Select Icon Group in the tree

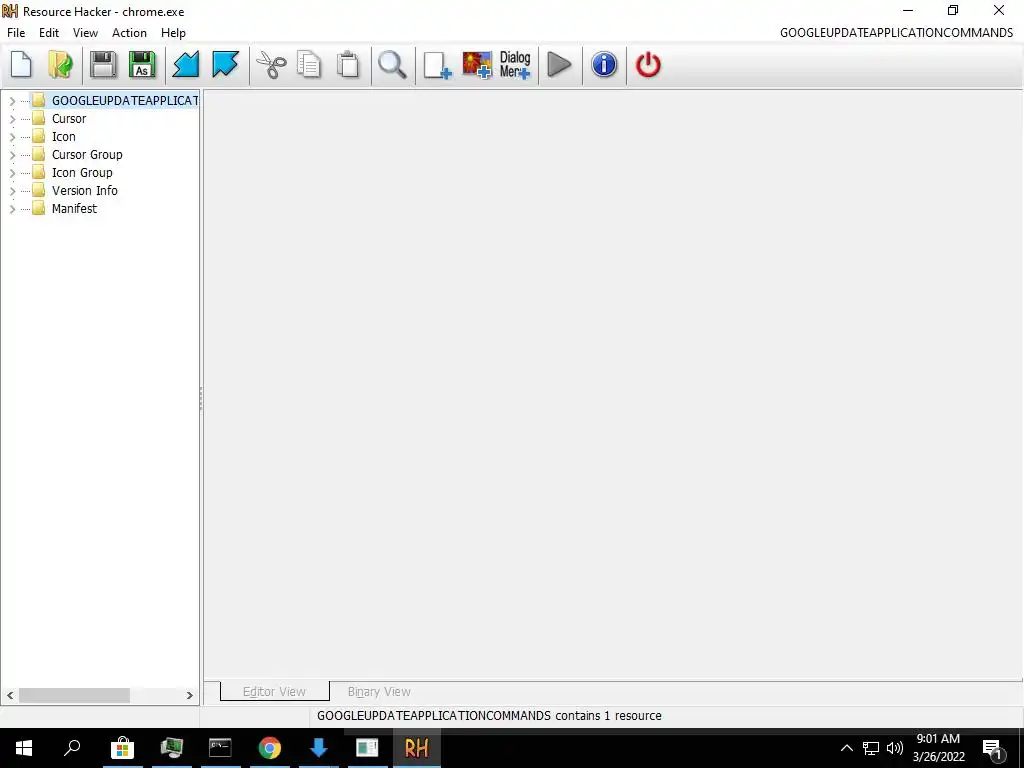point(82,172)
